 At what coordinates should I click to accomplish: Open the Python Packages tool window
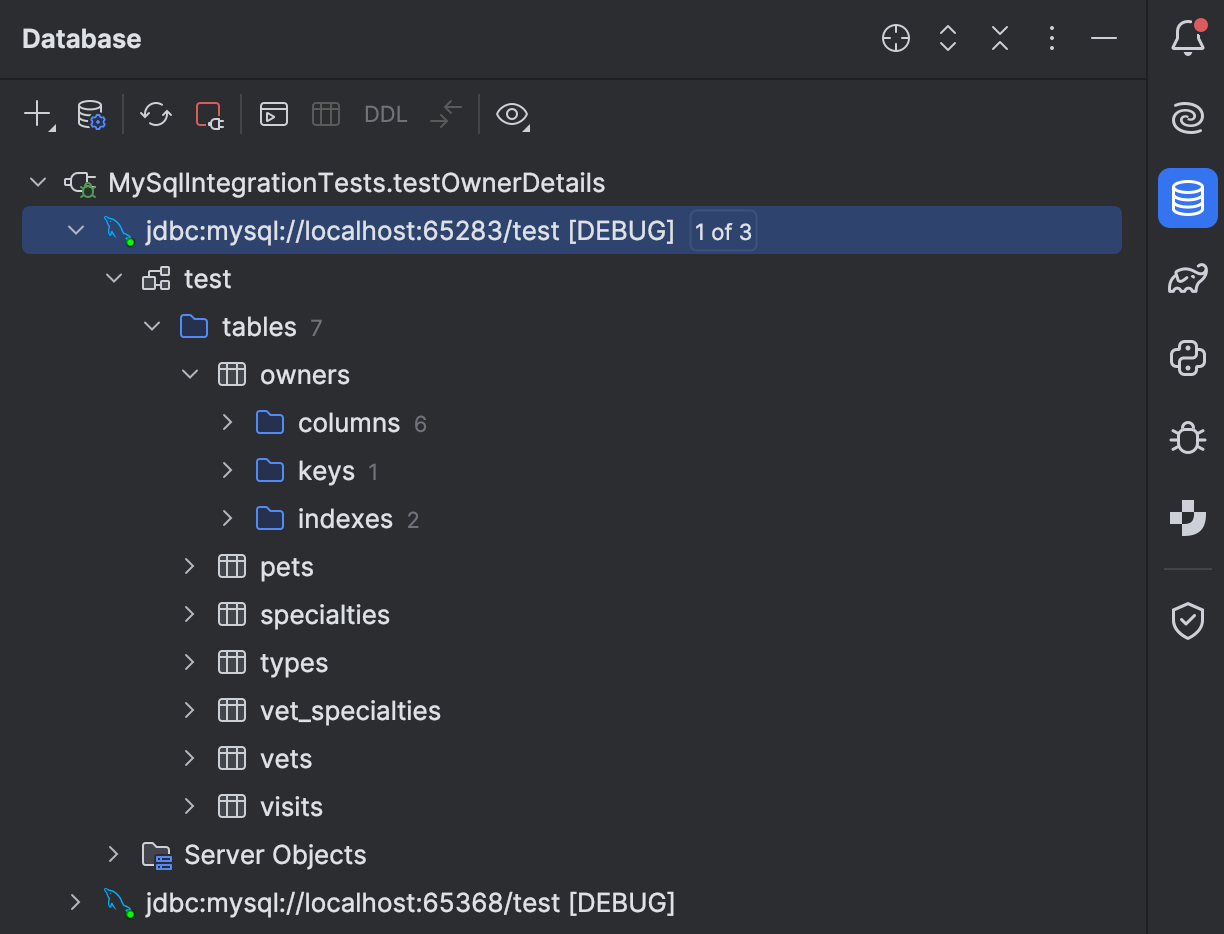pyautogui.click(x=1187, y=358)
